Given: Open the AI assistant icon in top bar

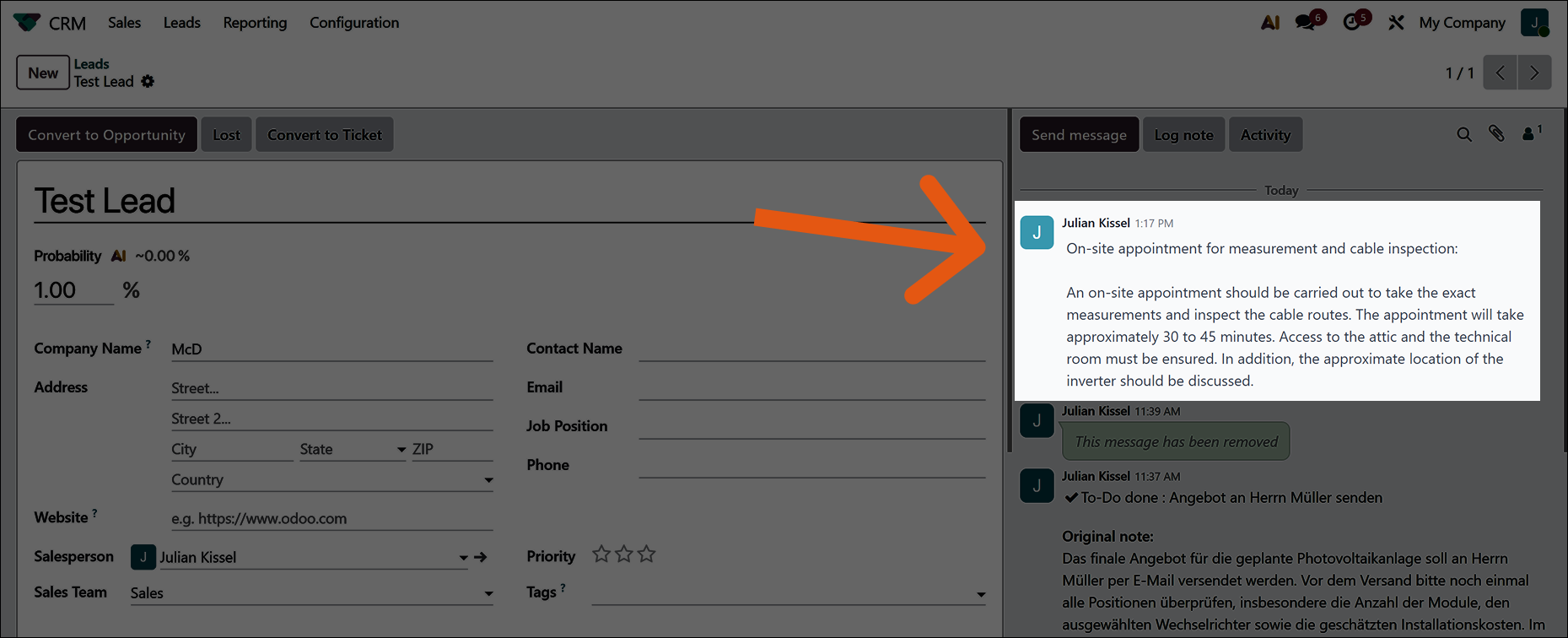Looking at the screenshot, I should (1269, 23).
